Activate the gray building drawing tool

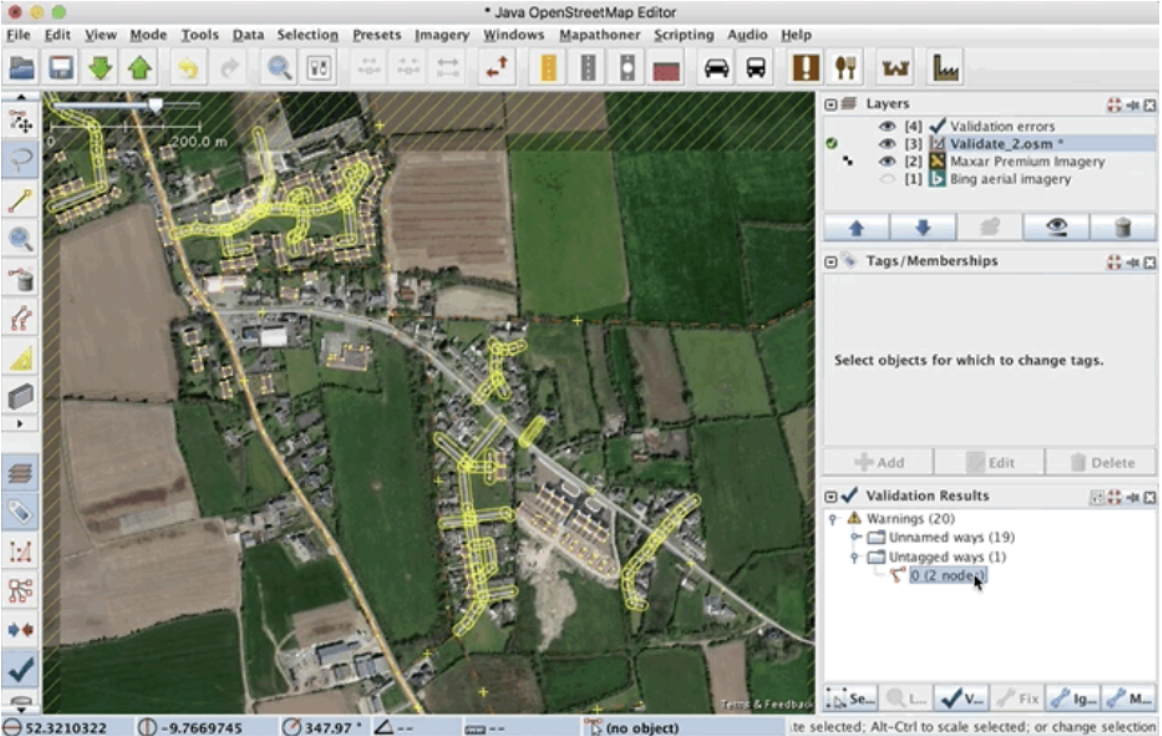[x=20, y=397]
